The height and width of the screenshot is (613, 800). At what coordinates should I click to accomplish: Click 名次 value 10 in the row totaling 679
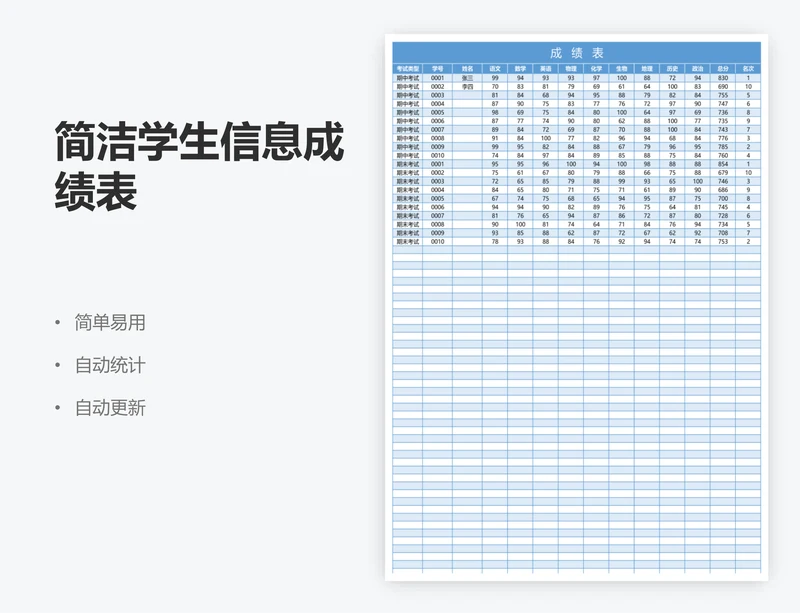pyautogui.click(x=748, y=173)
